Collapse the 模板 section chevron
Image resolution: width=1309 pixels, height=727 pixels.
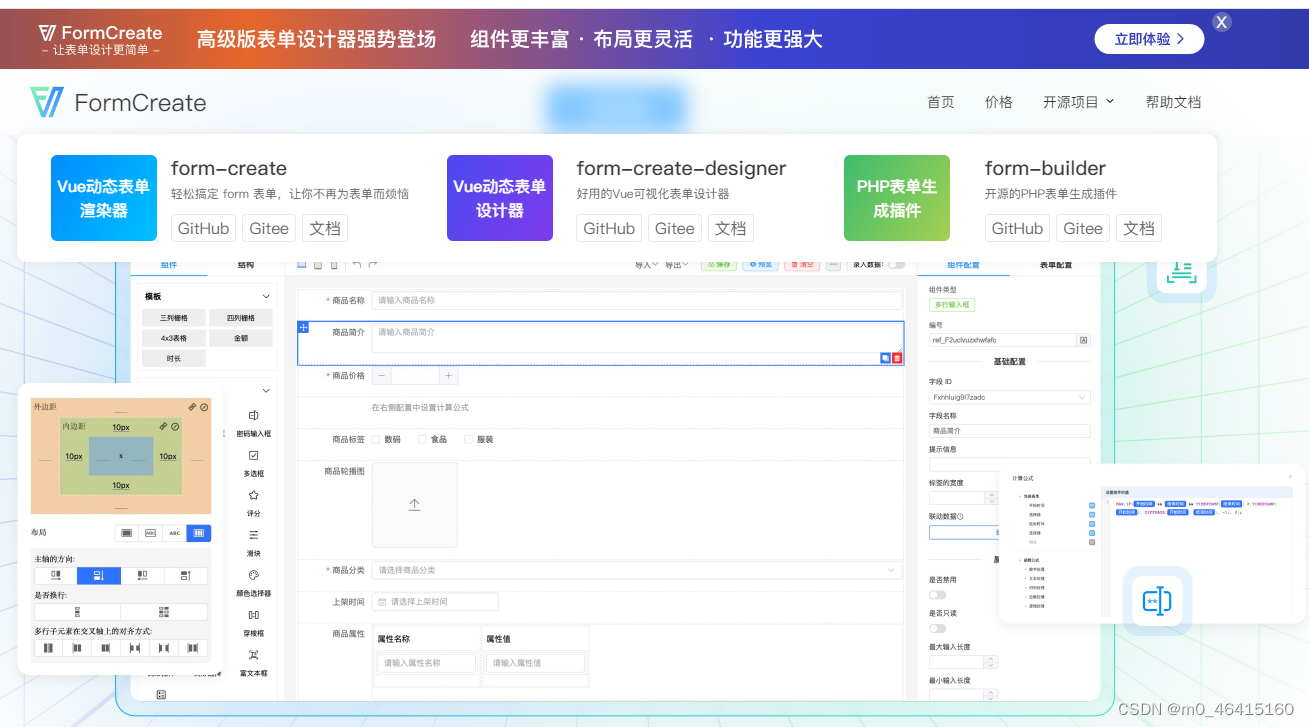point(266,297)
